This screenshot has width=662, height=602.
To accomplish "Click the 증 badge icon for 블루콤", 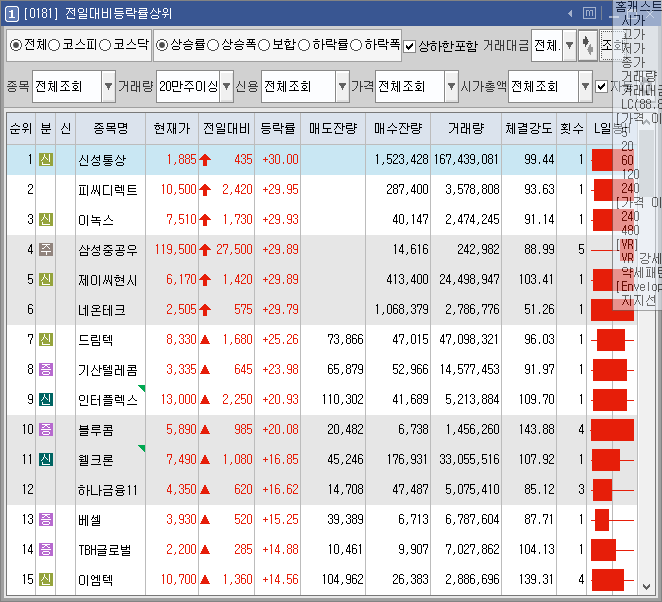I will (x=46, y=429).
